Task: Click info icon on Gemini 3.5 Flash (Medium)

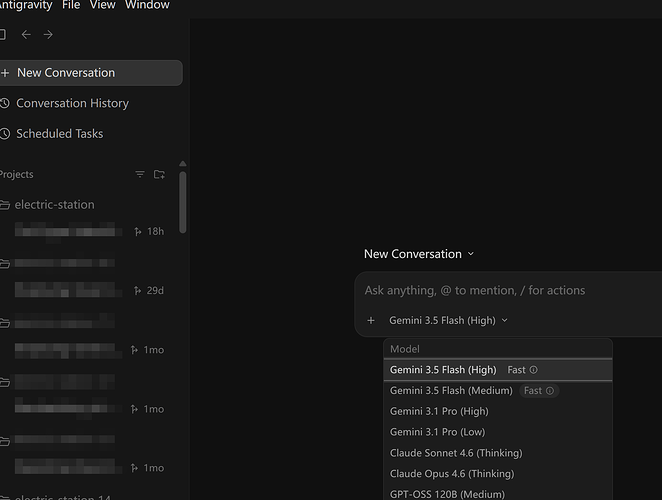Action: point(550,391)
